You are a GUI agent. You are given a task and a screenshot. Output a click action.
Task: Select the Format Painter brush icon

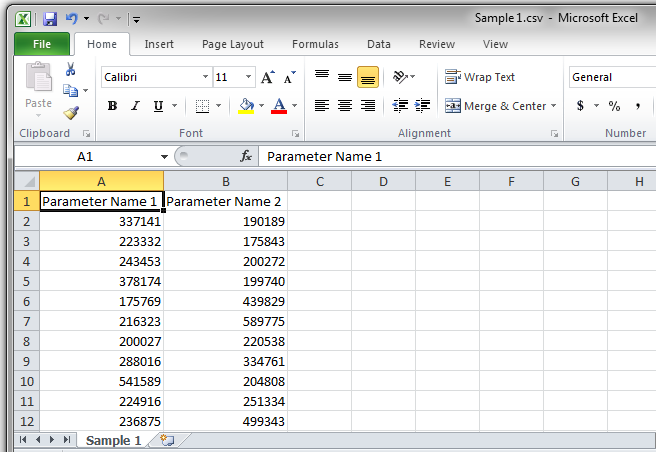pos(71,113)
